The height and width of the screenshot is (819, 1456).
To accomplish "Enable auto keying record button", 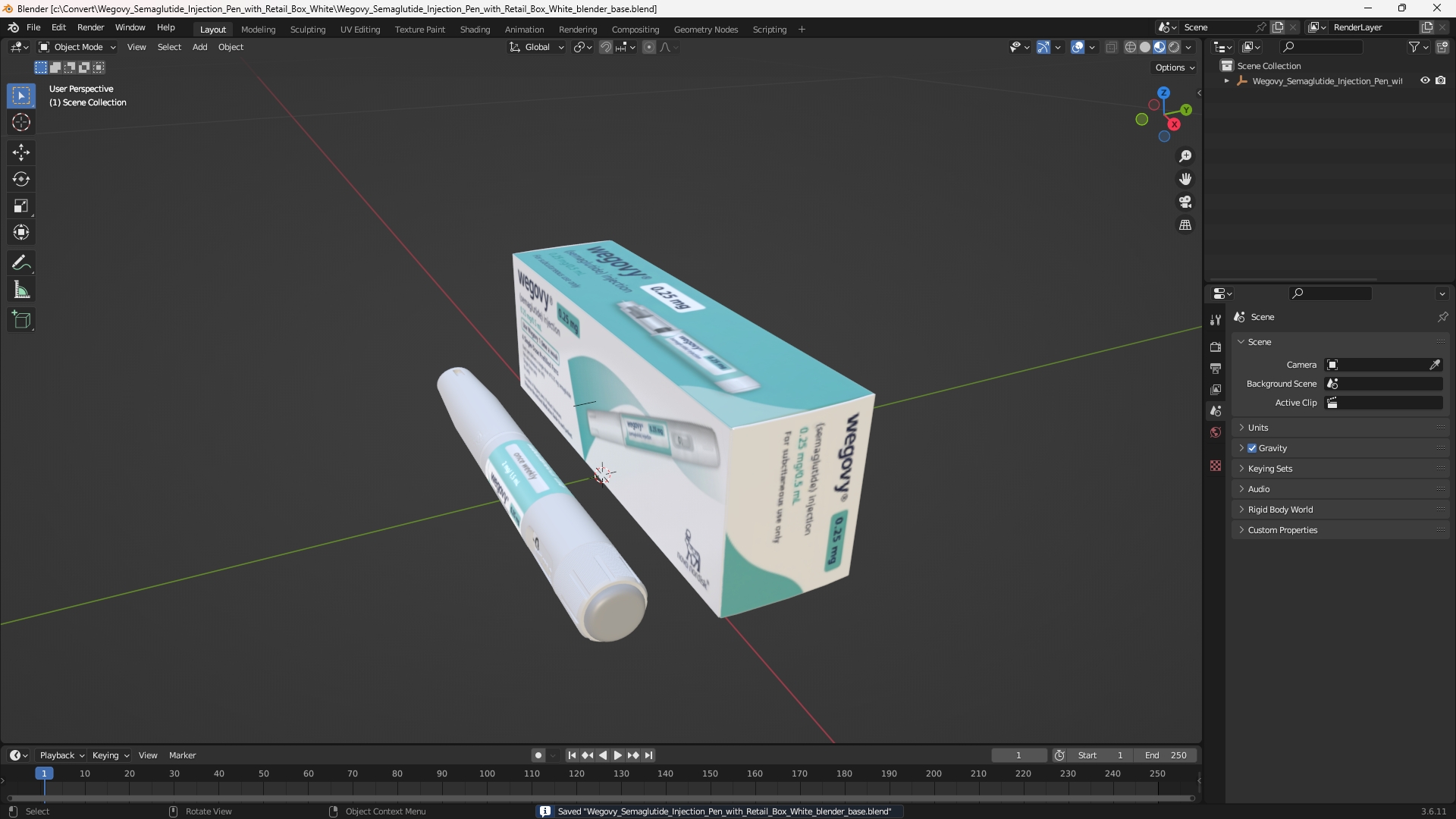I will point(538,755).
